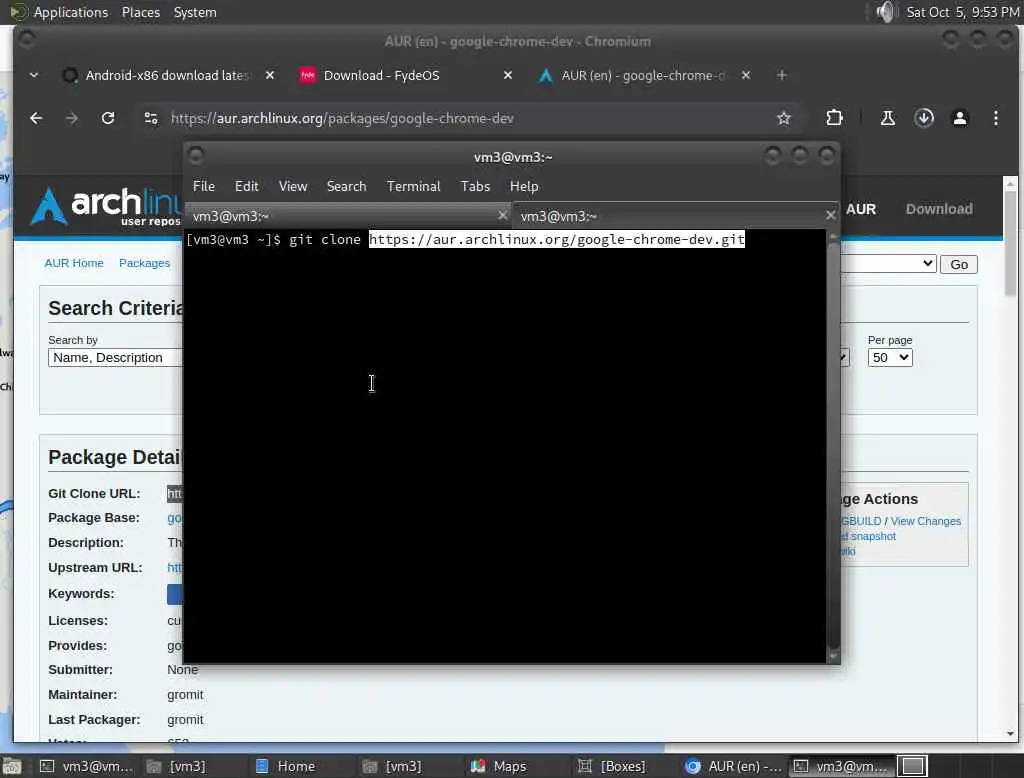Image resolution: width=1024 pixels, height=778 pixels.
Task: Open the Terminal menu
Action: pyautogui.click(x=413, y=186)
